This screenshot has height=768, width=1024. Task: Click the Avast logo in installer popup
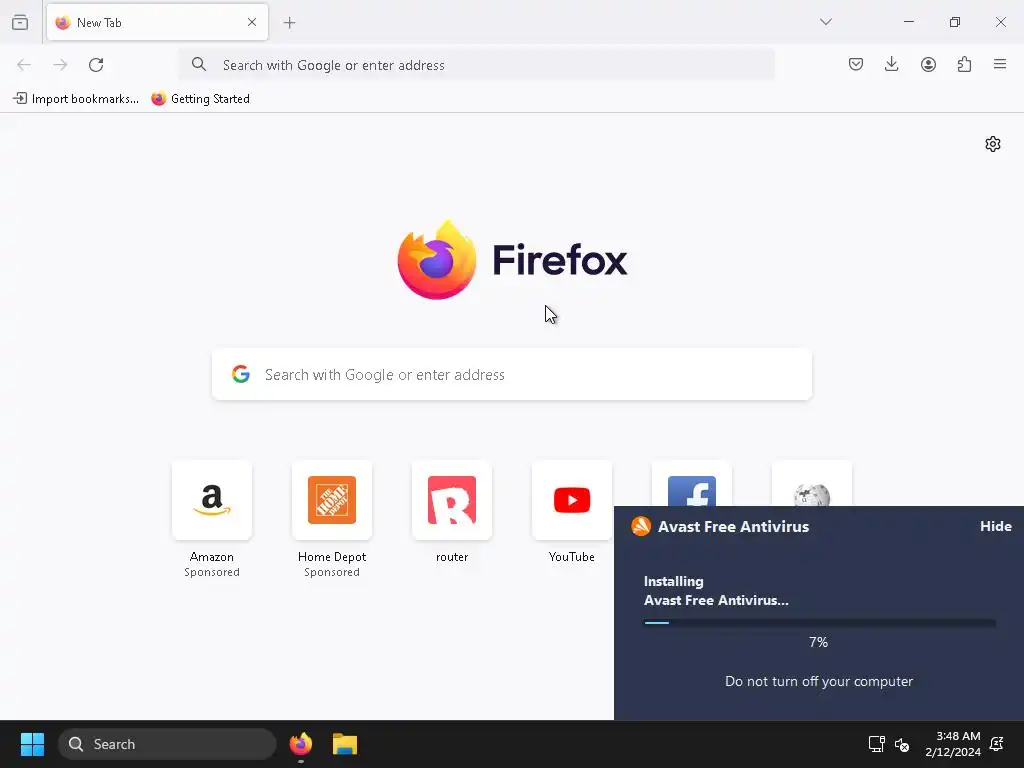point(641,526)
